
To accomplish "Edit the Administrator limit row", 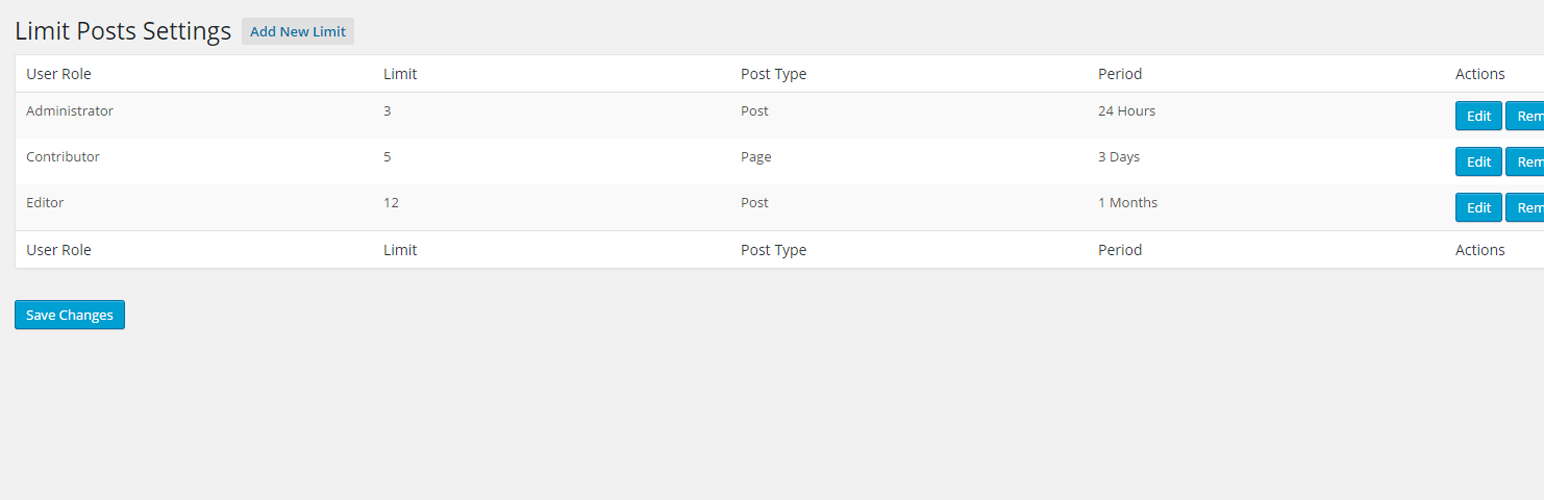I will pyautogui.click(x=1478, y=116).
